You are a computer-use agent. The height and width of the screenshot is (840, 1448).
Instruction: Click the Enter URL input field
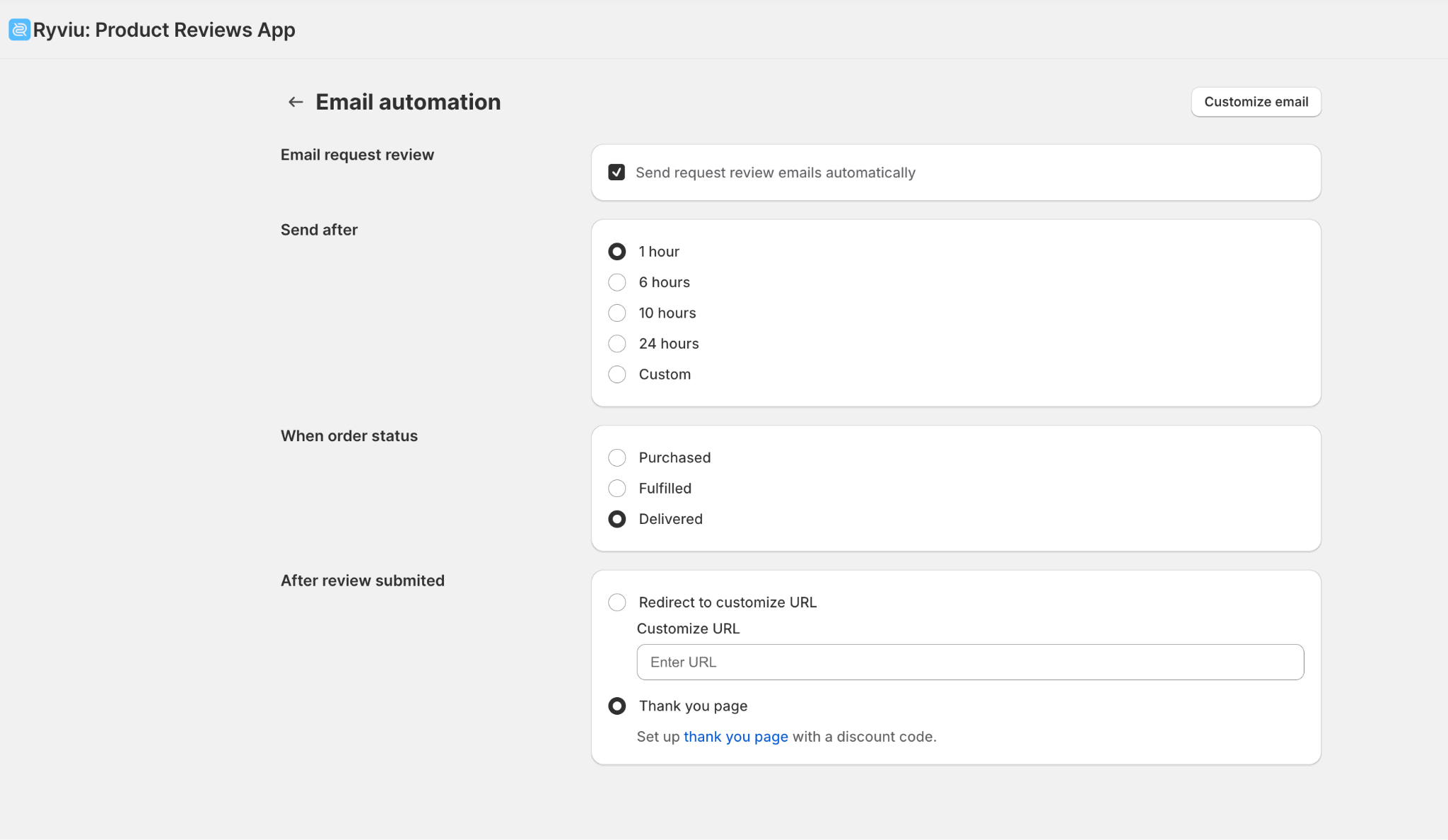pos(970,662)
